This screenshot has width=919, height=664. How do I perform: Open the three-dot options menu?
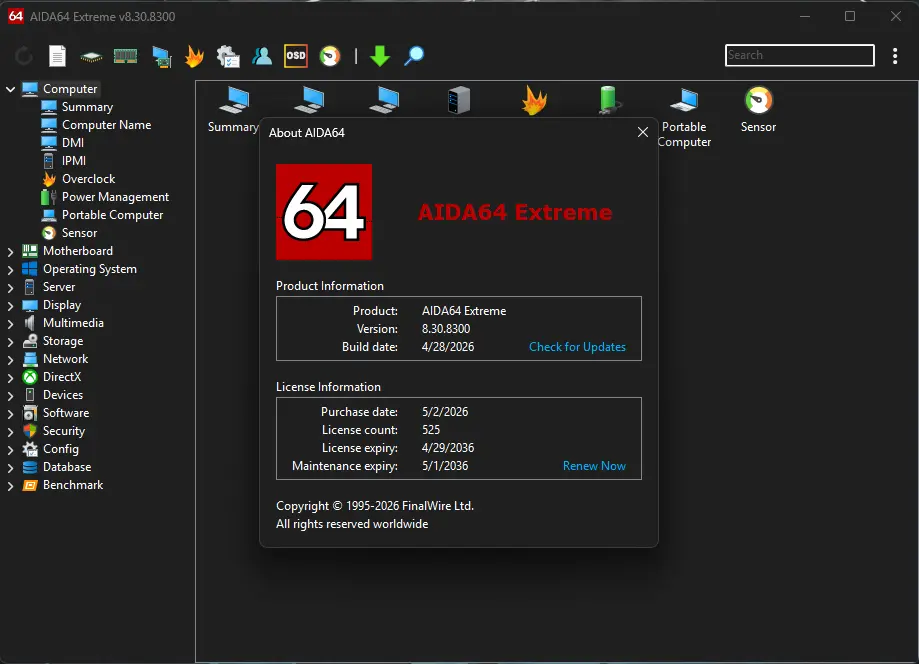894,56
